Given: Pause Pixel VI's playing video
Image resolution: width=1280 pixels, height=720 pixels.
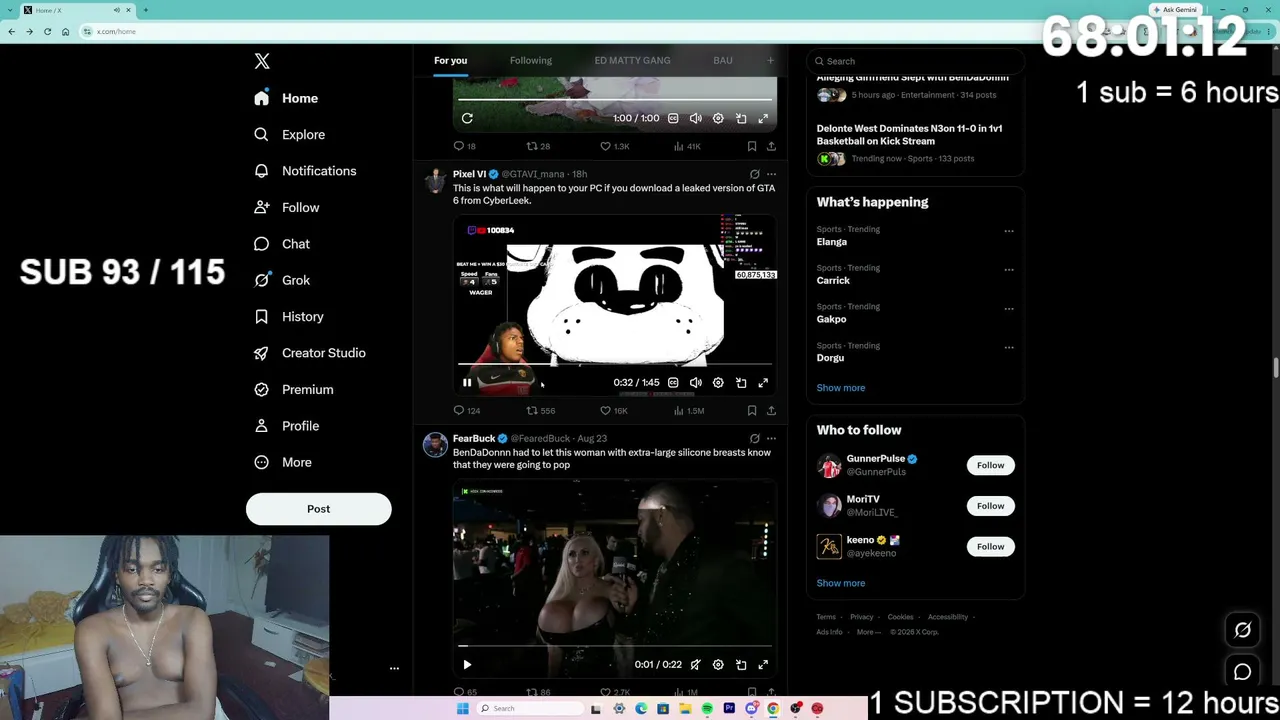Looking at the screenshot, I should 467,382.
